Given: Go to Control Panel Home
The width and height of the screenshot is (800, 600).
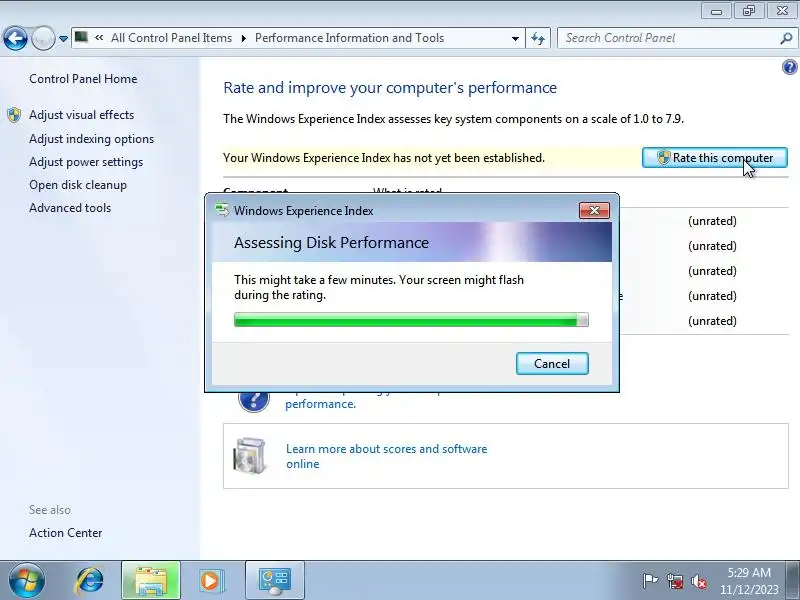Looking at the screenshot, I should coord(83,79).
